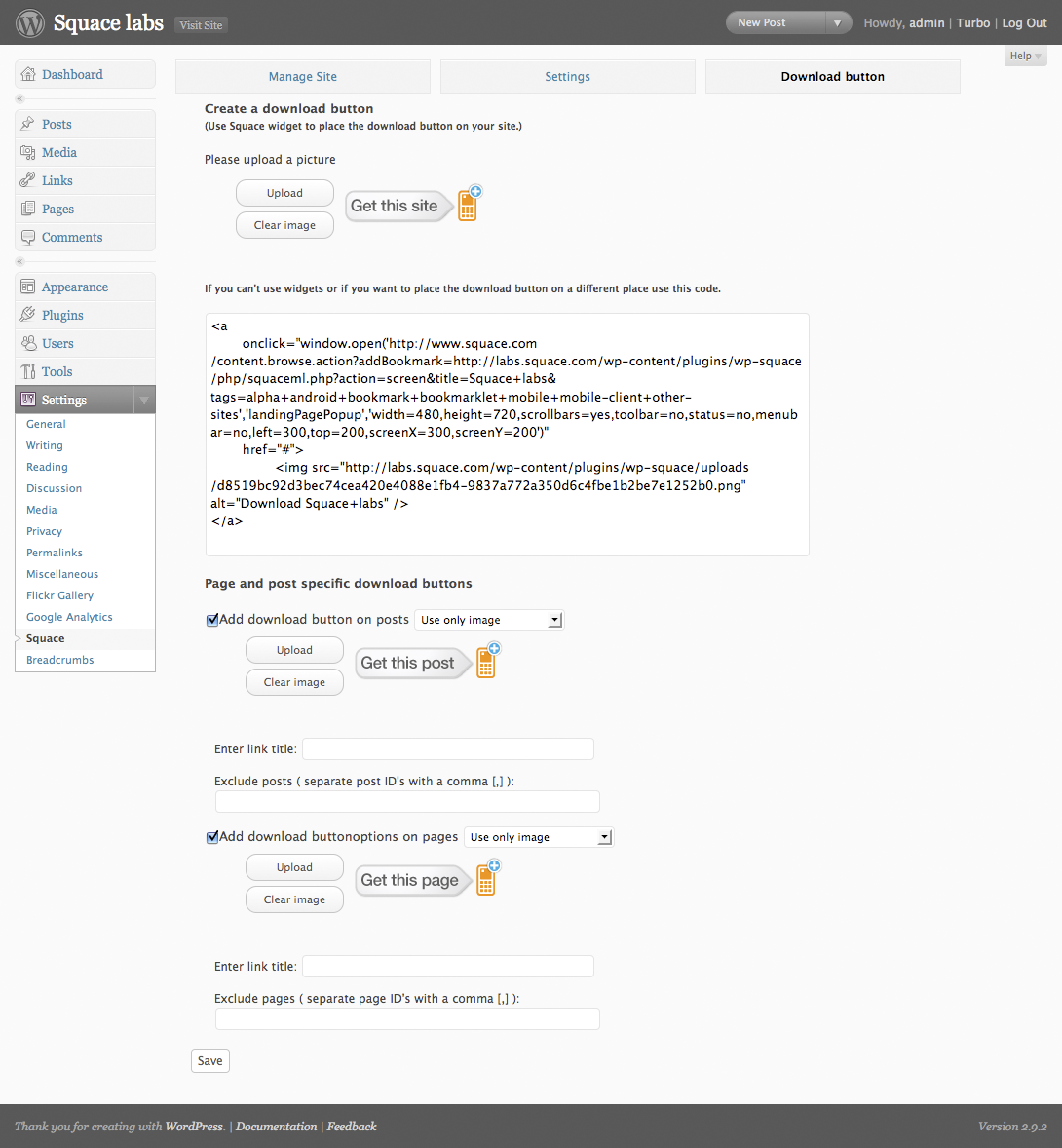
Task: Click the New Post button
Action: 776,22
